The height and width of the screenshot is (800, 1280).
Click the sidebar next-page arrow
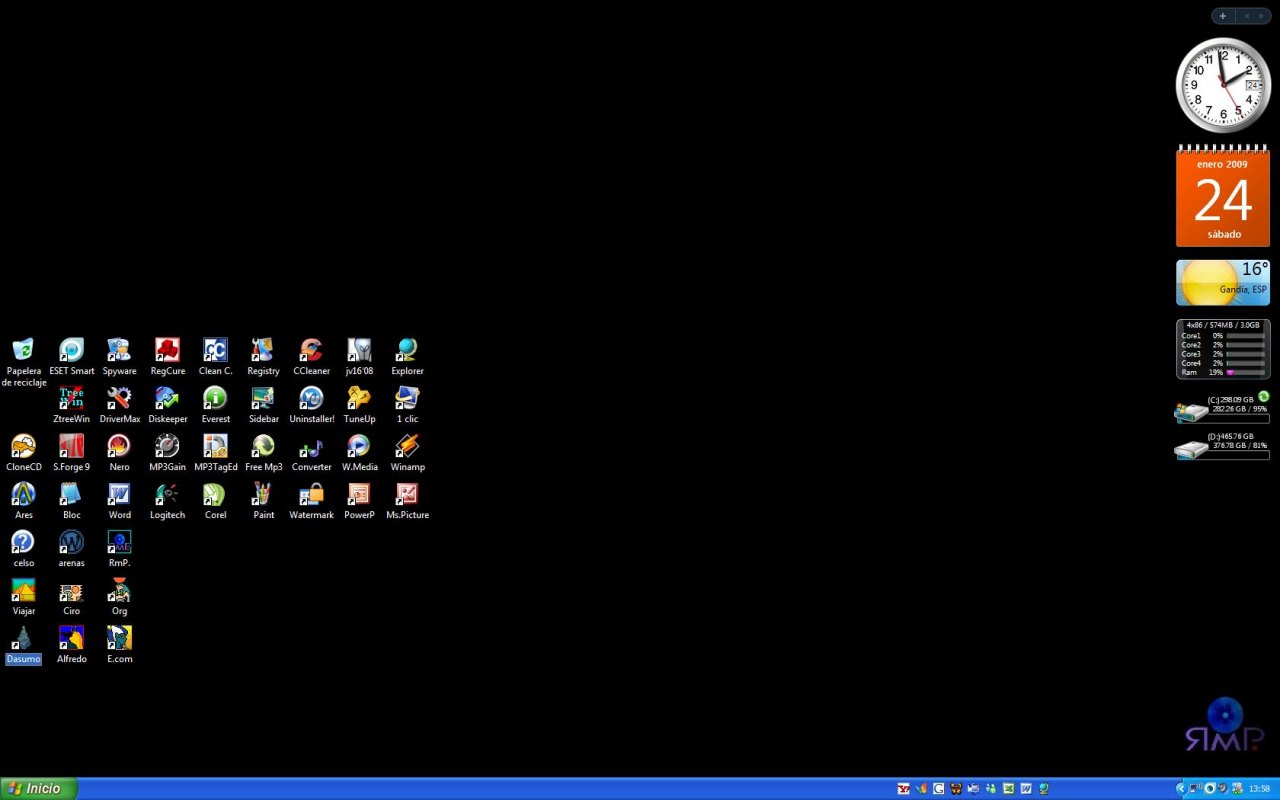1261,16
